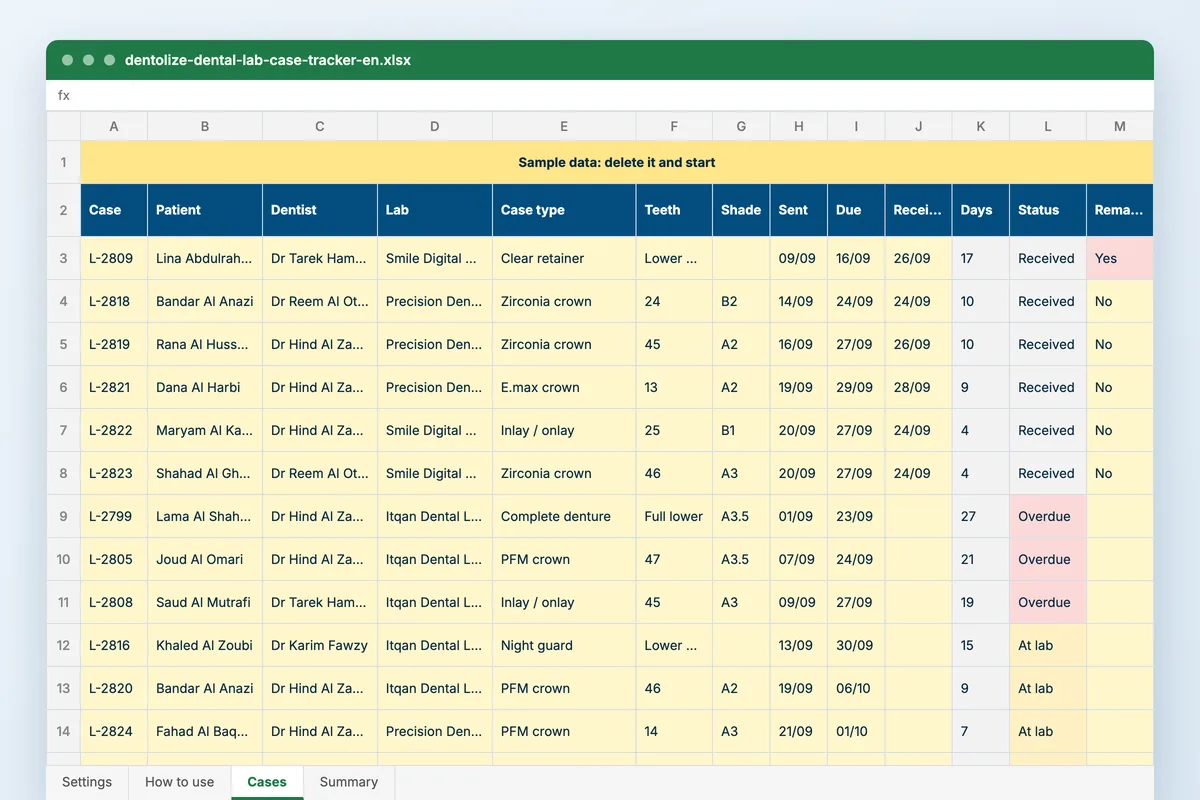1200x800 pixels.
Task: Click the 'Overdue' status for L-2799
Action: (1048, 516)
